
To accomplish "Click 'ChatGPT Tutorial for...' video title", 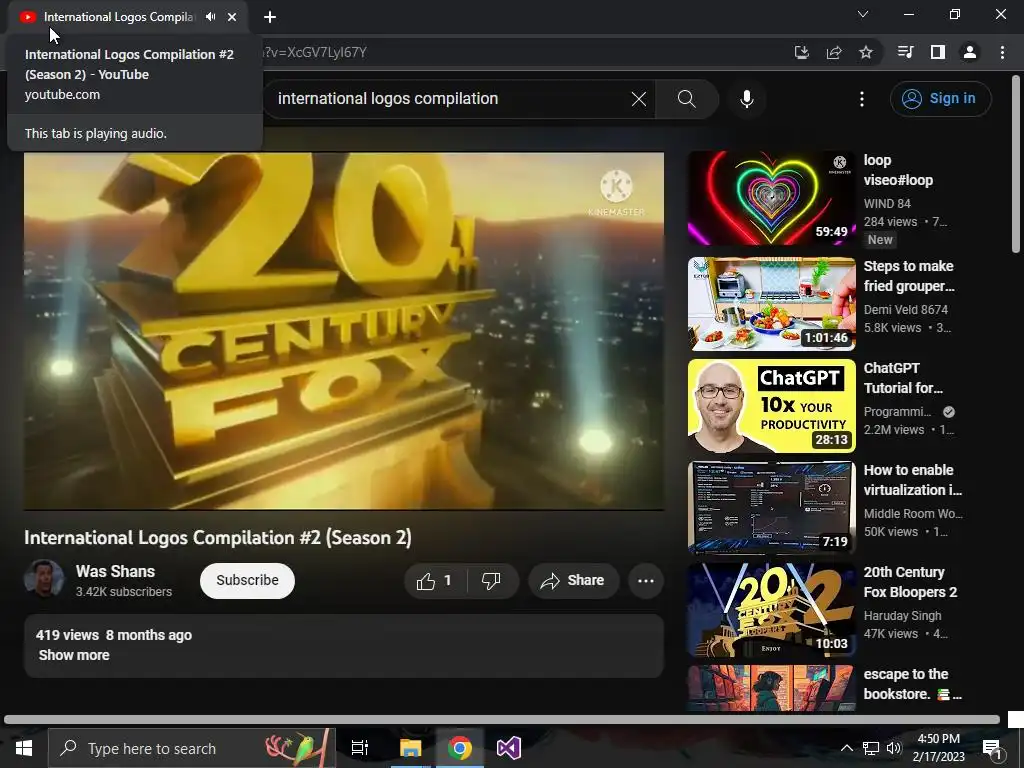I will click(903, 378).
